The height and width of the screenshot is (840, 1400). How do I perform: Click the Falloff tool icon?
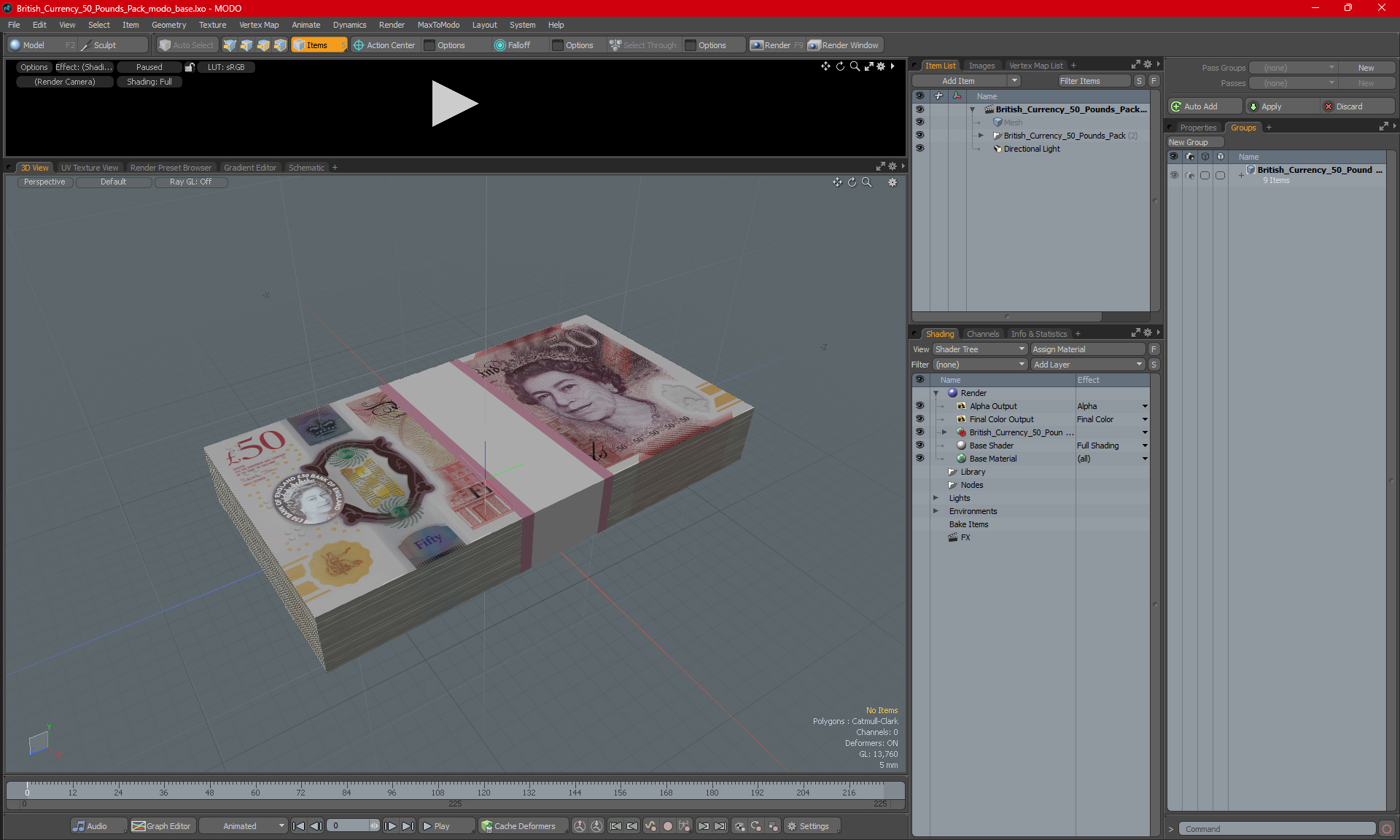[500, 45]
